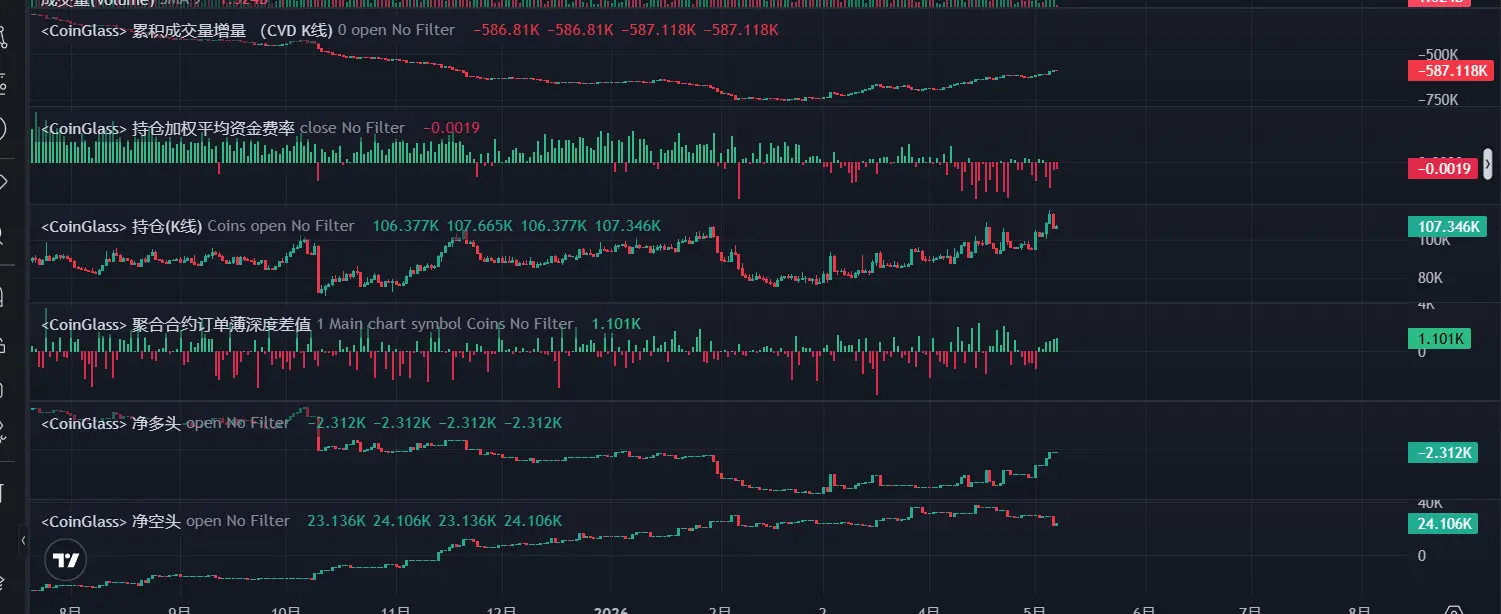This screenshot has height=614, width=1501.
Task: Click 'Coins open No Filter' in 持仓 legend
Action: 280,226
